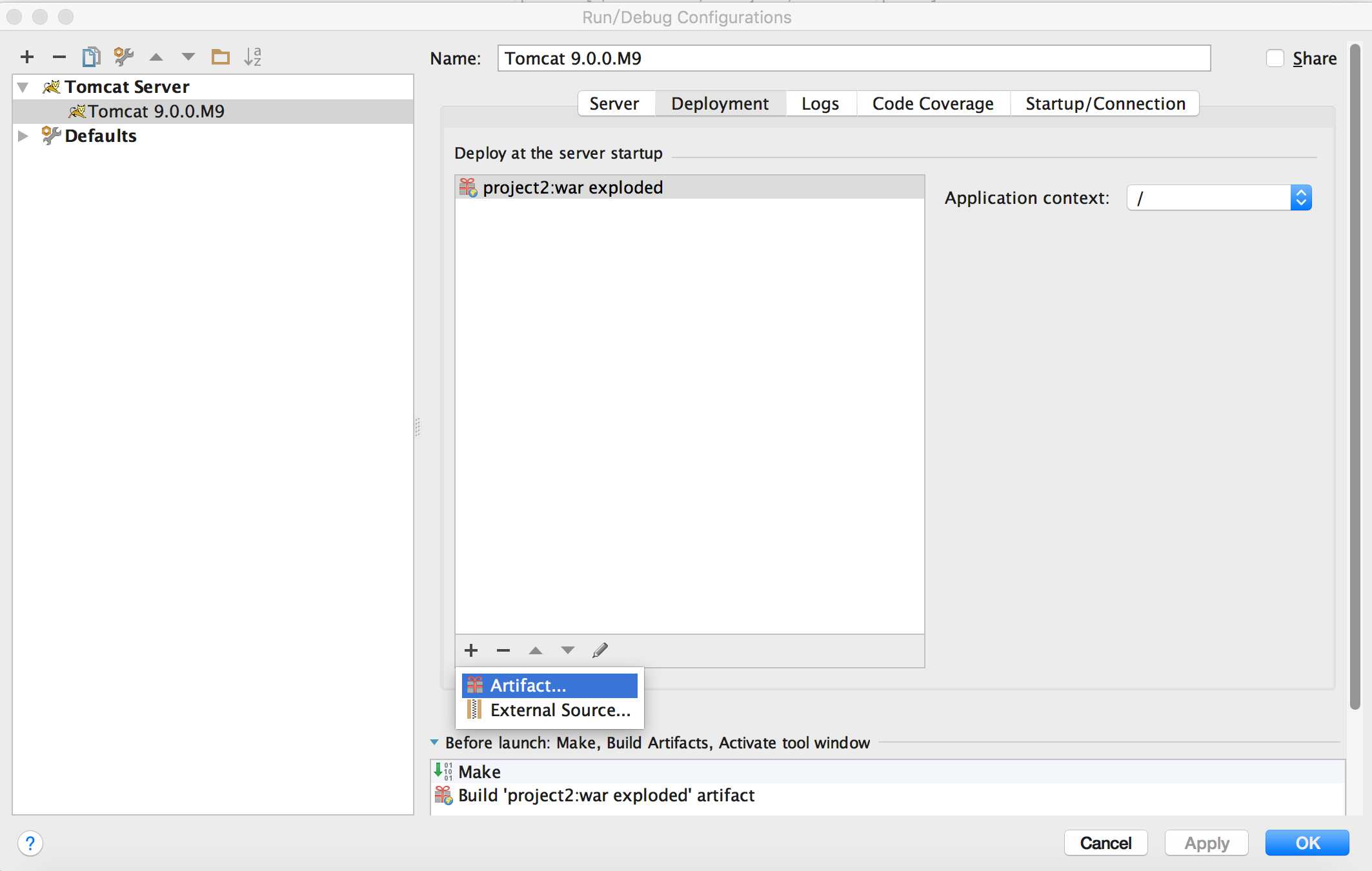Select External Source from the deployment popup menu

pyautogui.click(x=549, y=709)
